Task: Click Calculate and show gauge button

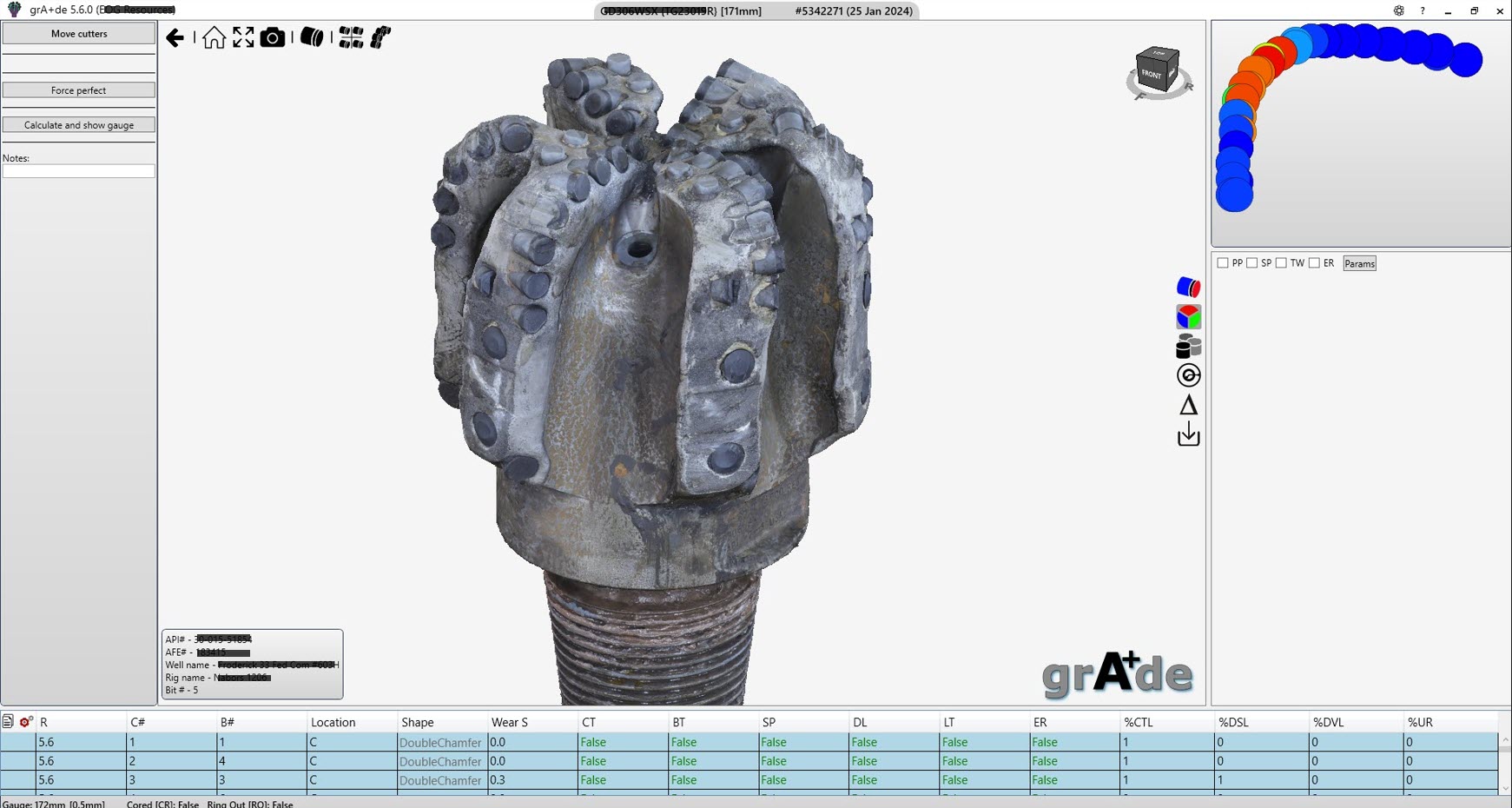Action: tap(79, 125)
